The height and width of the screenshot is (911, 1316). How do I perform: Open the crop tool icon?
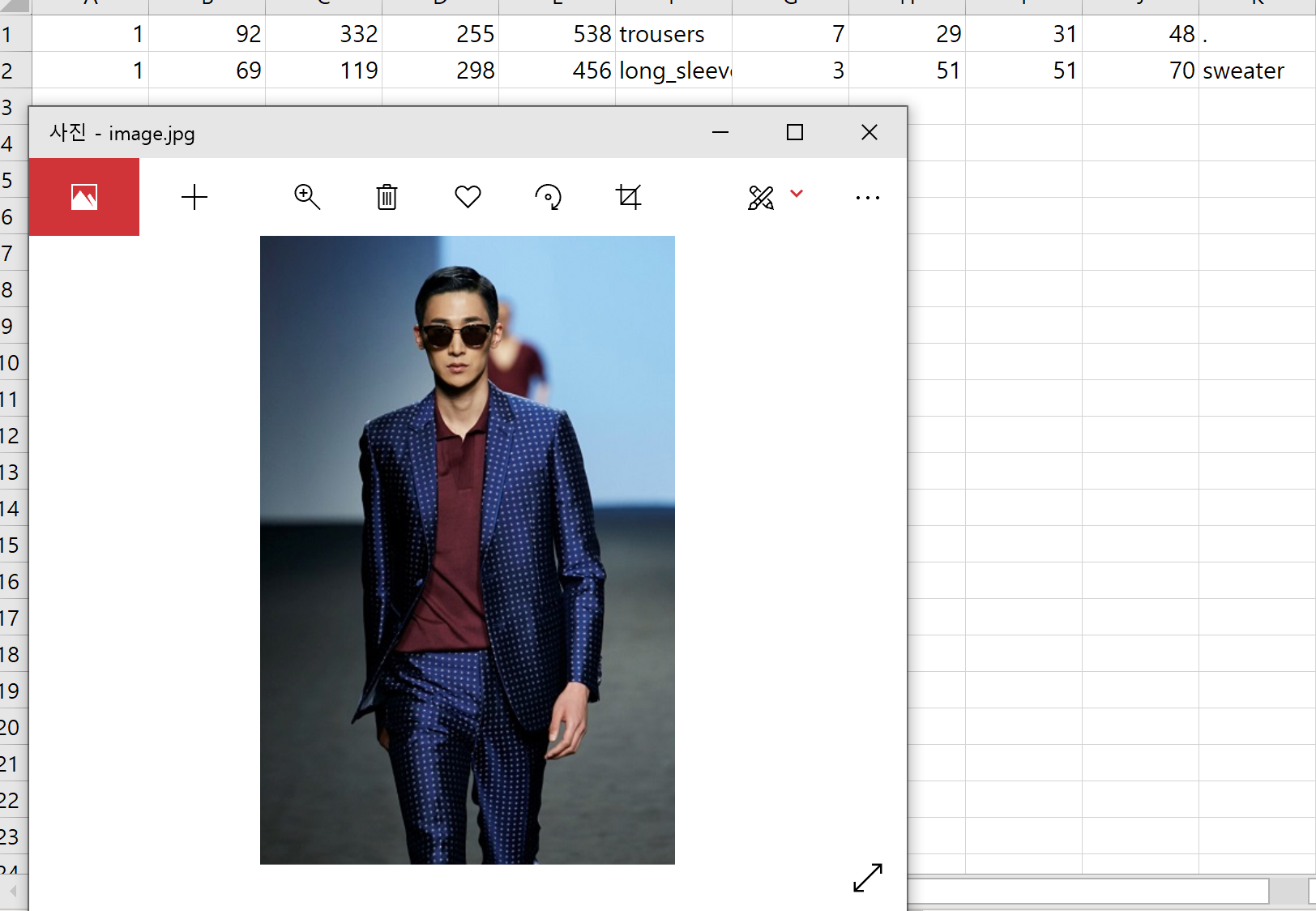629,197
